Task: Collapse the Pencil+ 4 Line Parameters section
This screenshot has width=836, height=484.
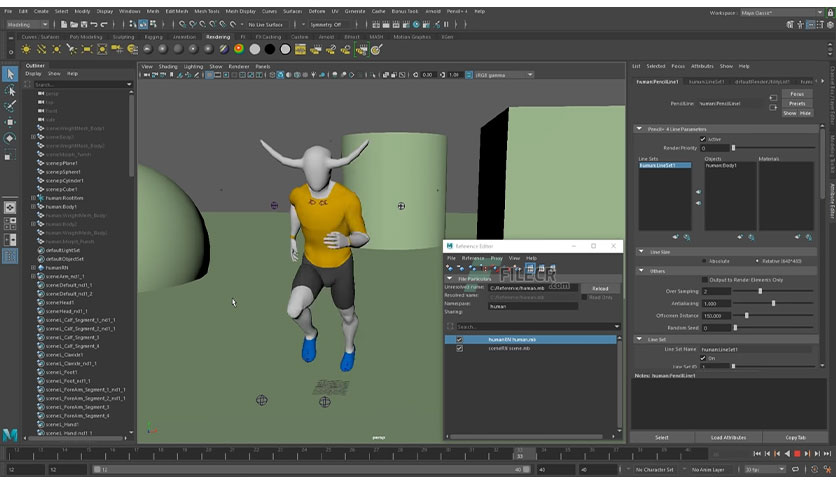Action: (639, 129)
